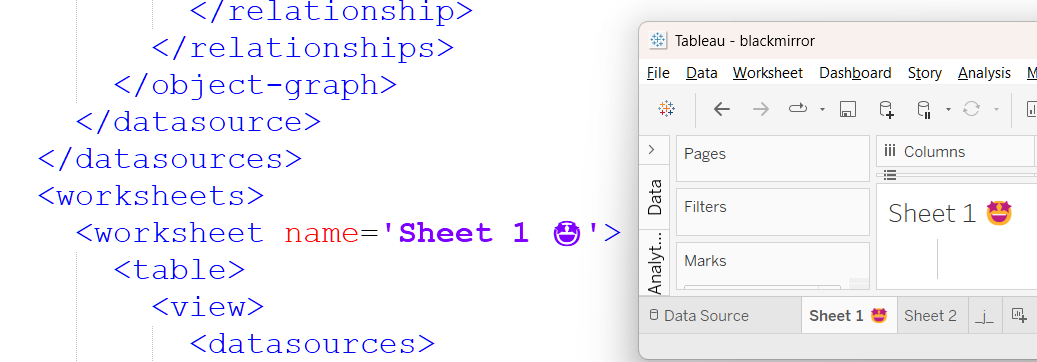Select the _j_ sheet tab

[x=984, y=316]
